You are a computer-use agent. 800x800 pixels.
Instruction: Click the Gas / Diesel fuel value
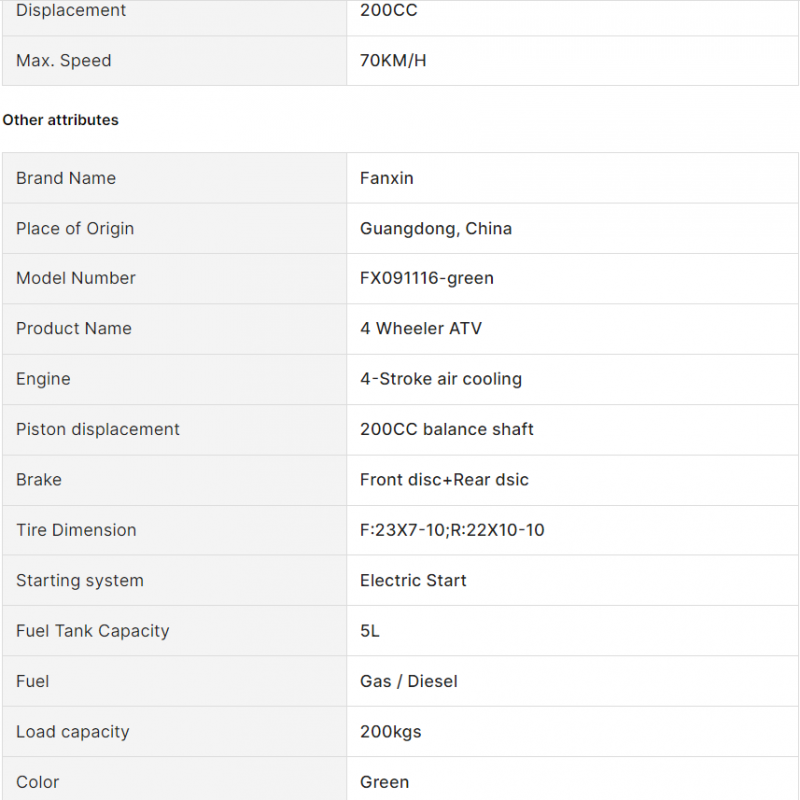(x=408, y=681)
